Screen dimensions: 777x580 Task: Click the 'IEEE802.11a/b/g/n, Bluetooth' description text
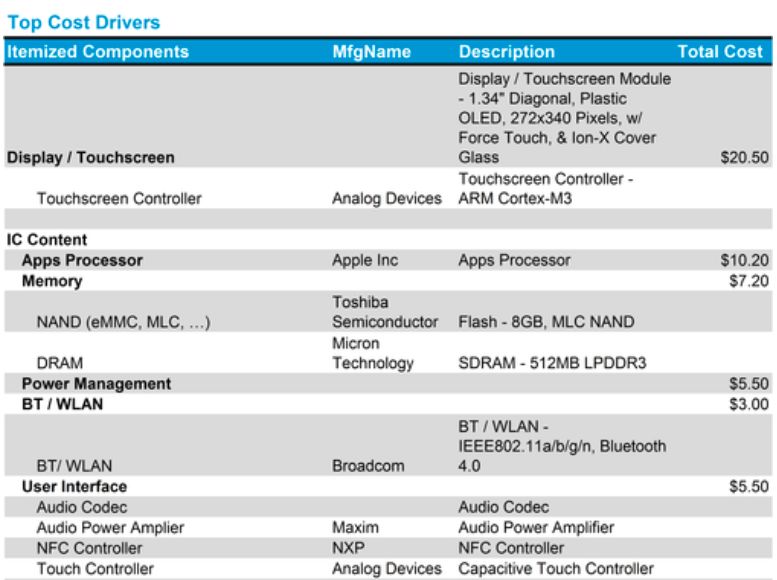click(x=562, y=446)
